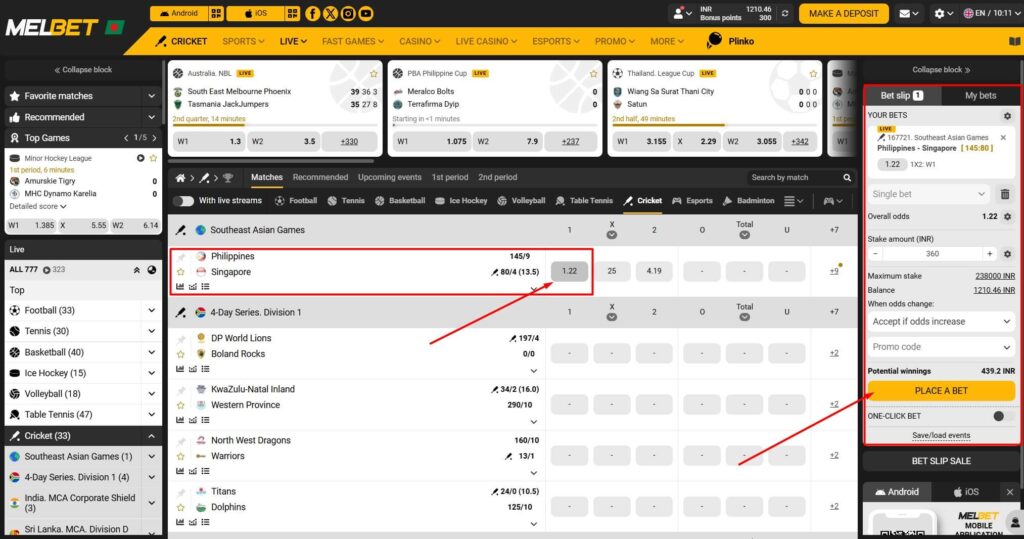Screen dimensions: 1024x539
Task: Favorite the KwaZulu-Natal Inland match
Action: (181, 405)
